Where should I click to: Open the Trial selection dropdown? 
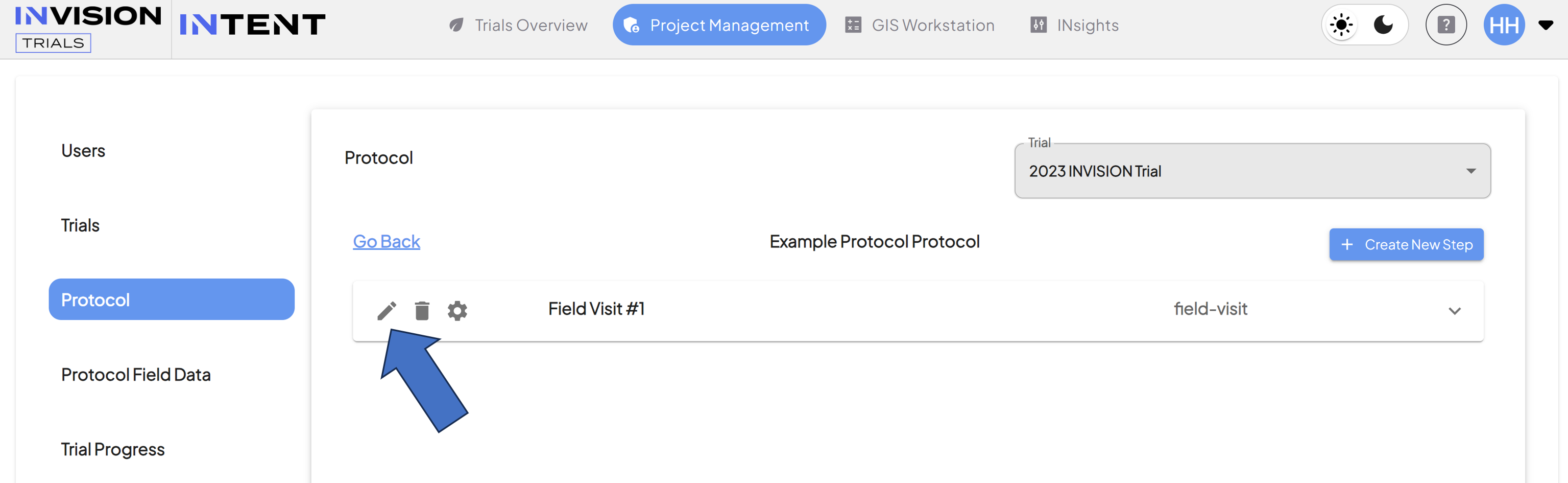pos(1252,171)
